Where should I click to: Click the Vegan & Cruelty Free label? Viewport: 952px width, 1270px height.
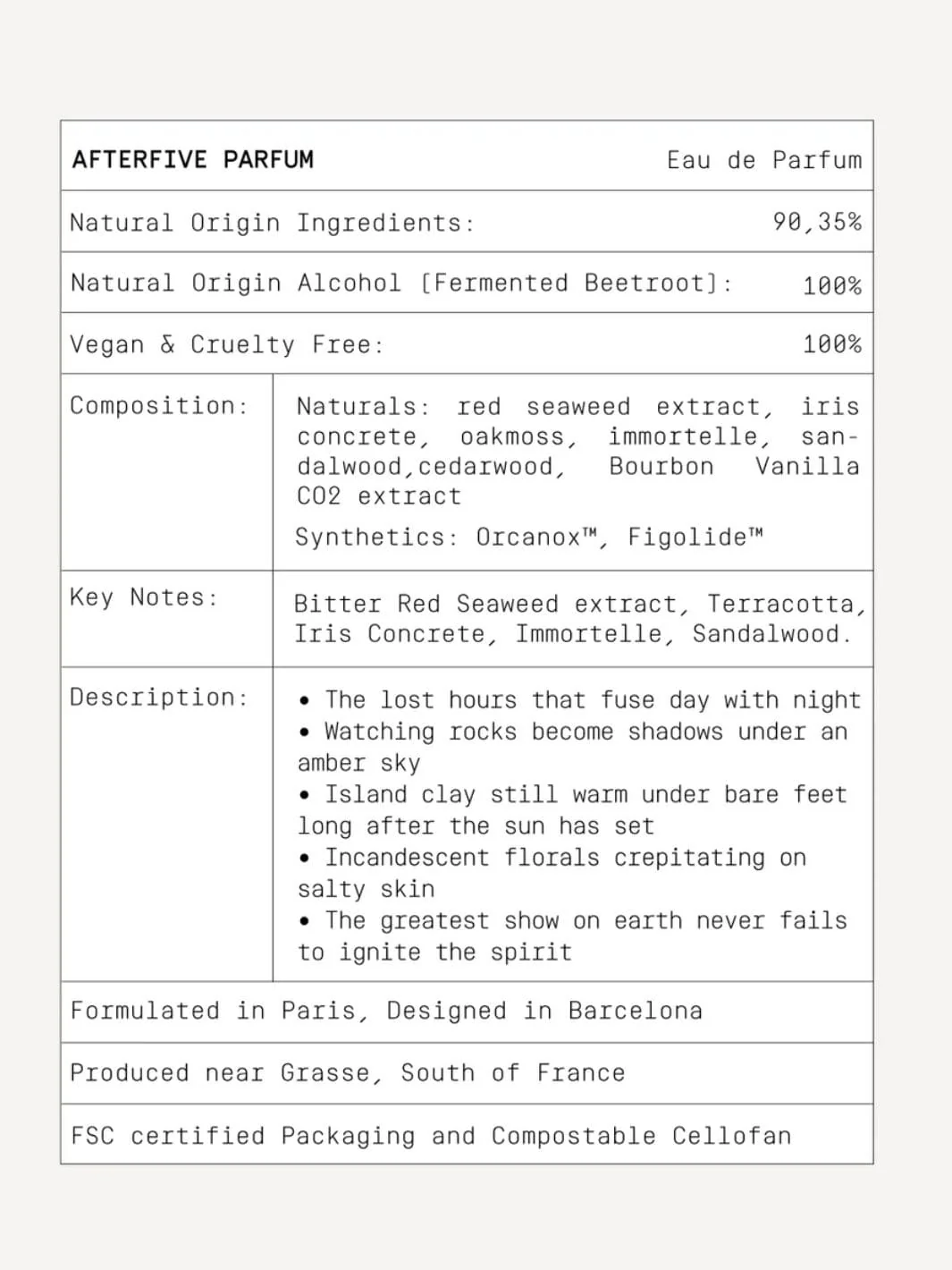(x=227, y=344)
